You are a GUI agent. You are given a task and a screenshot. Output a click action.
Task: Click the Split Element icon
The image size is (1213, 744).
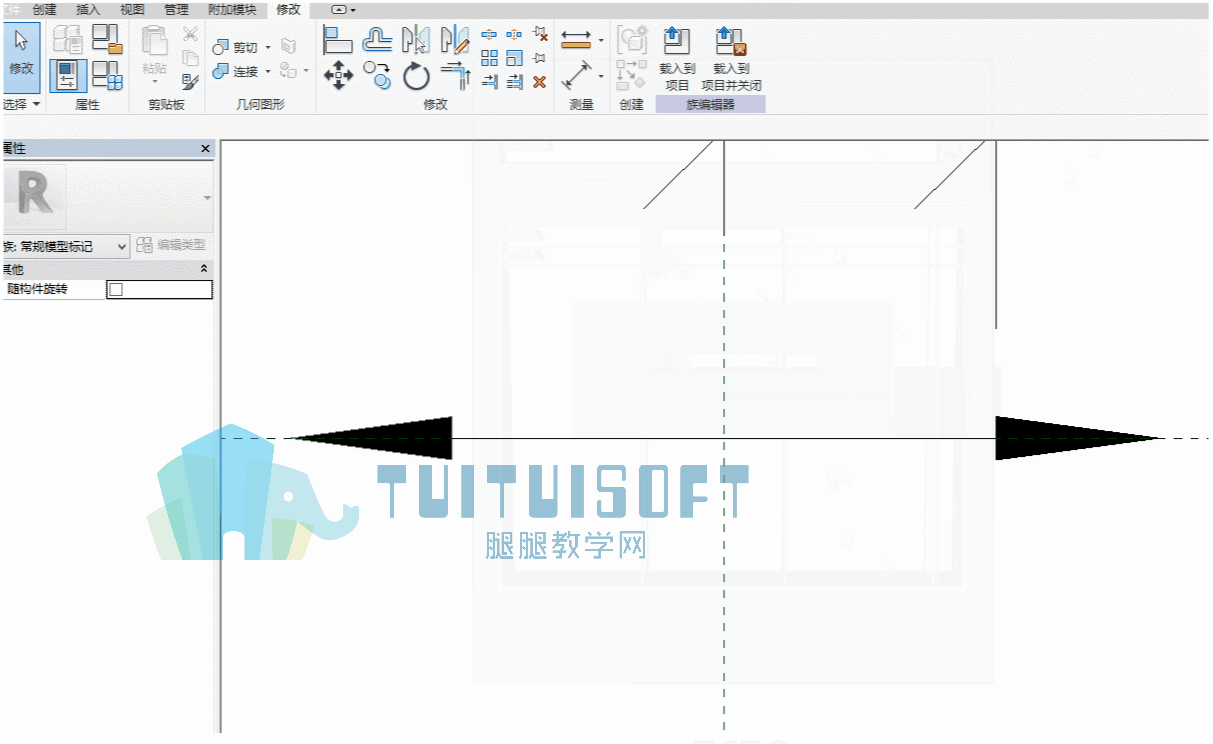click(489, 34)
